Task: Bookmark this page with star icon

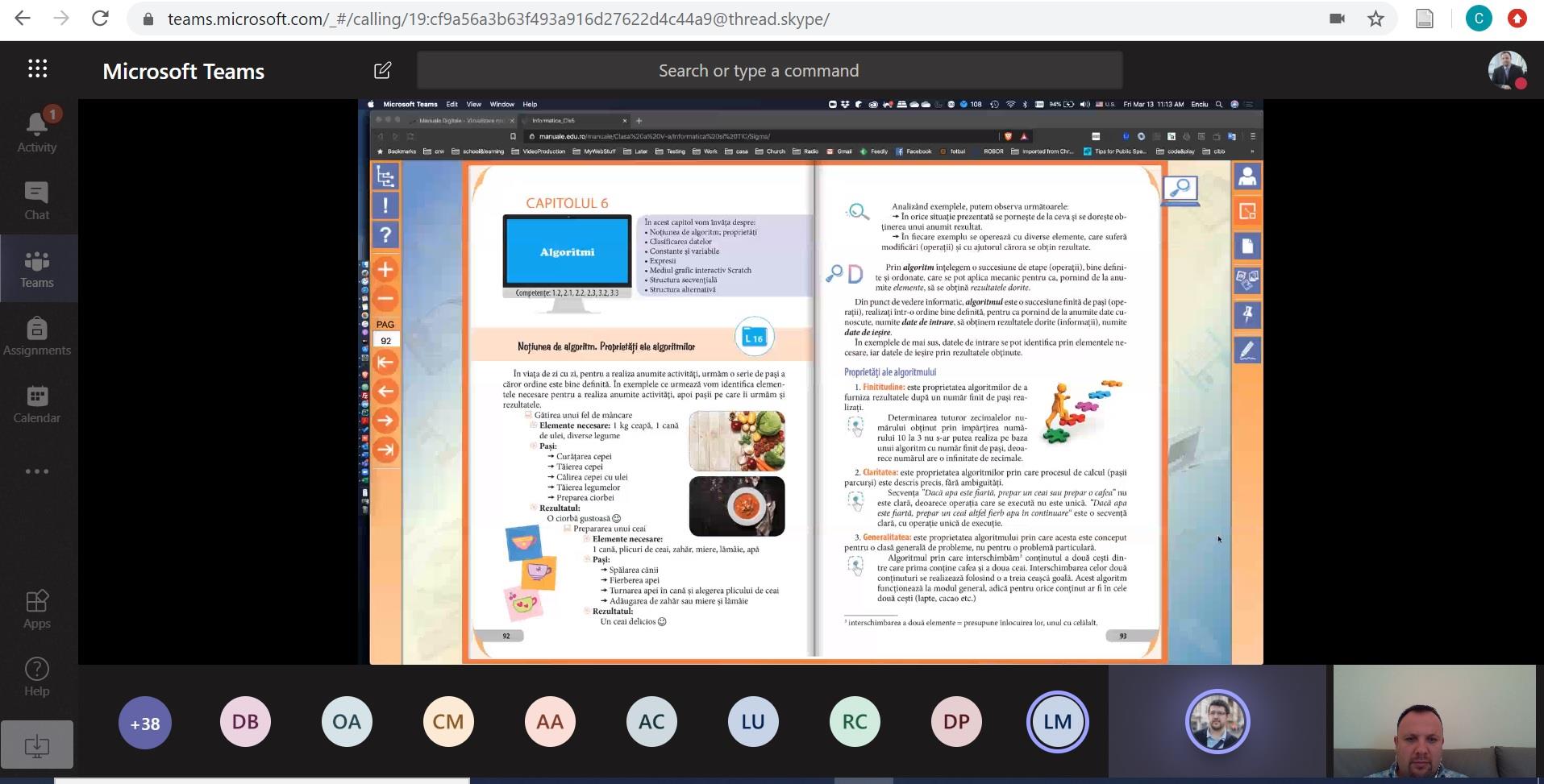Action: click(1375, 19)
